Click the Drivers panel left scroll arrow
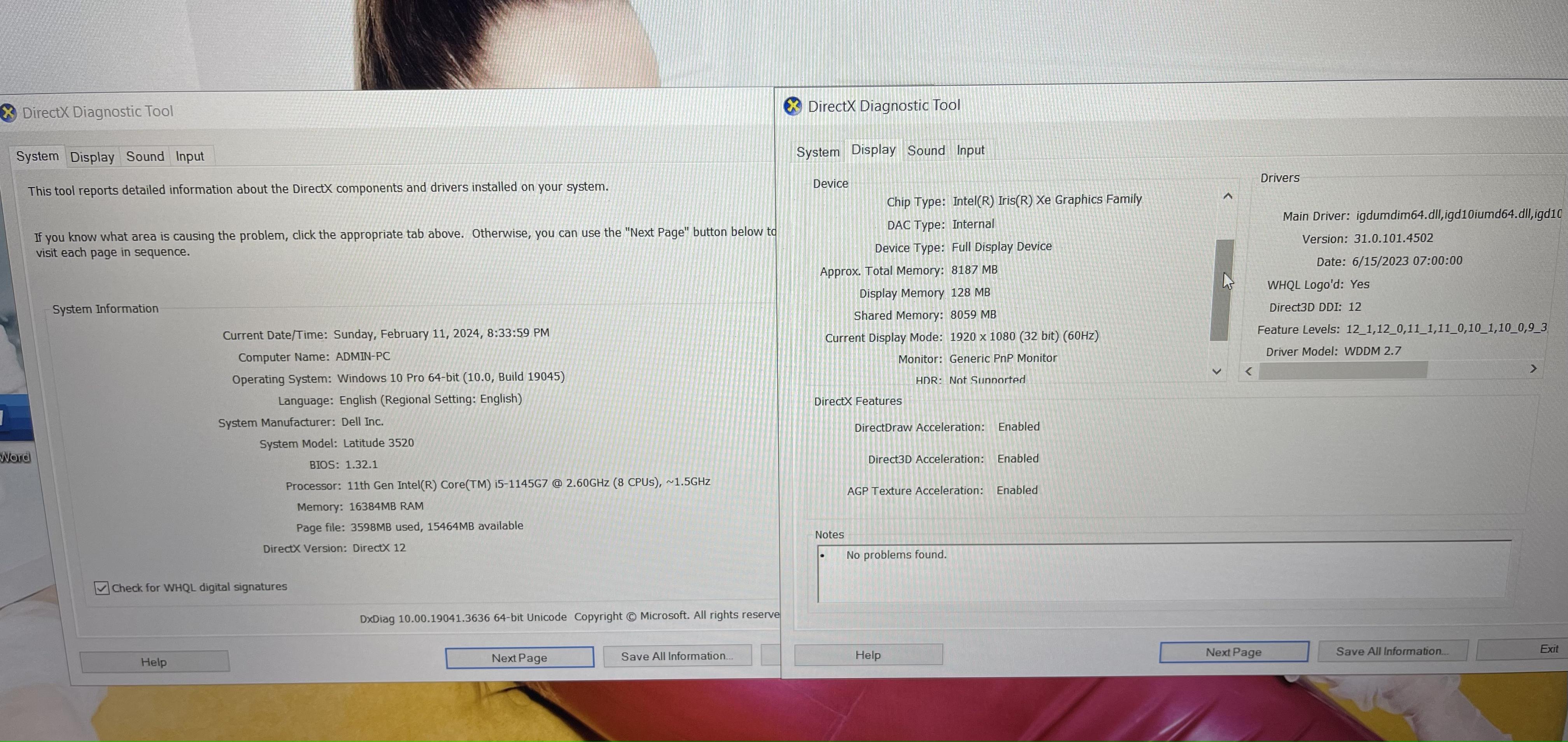The width and height of the screenshot is (1568, 742). [1248, 371]
